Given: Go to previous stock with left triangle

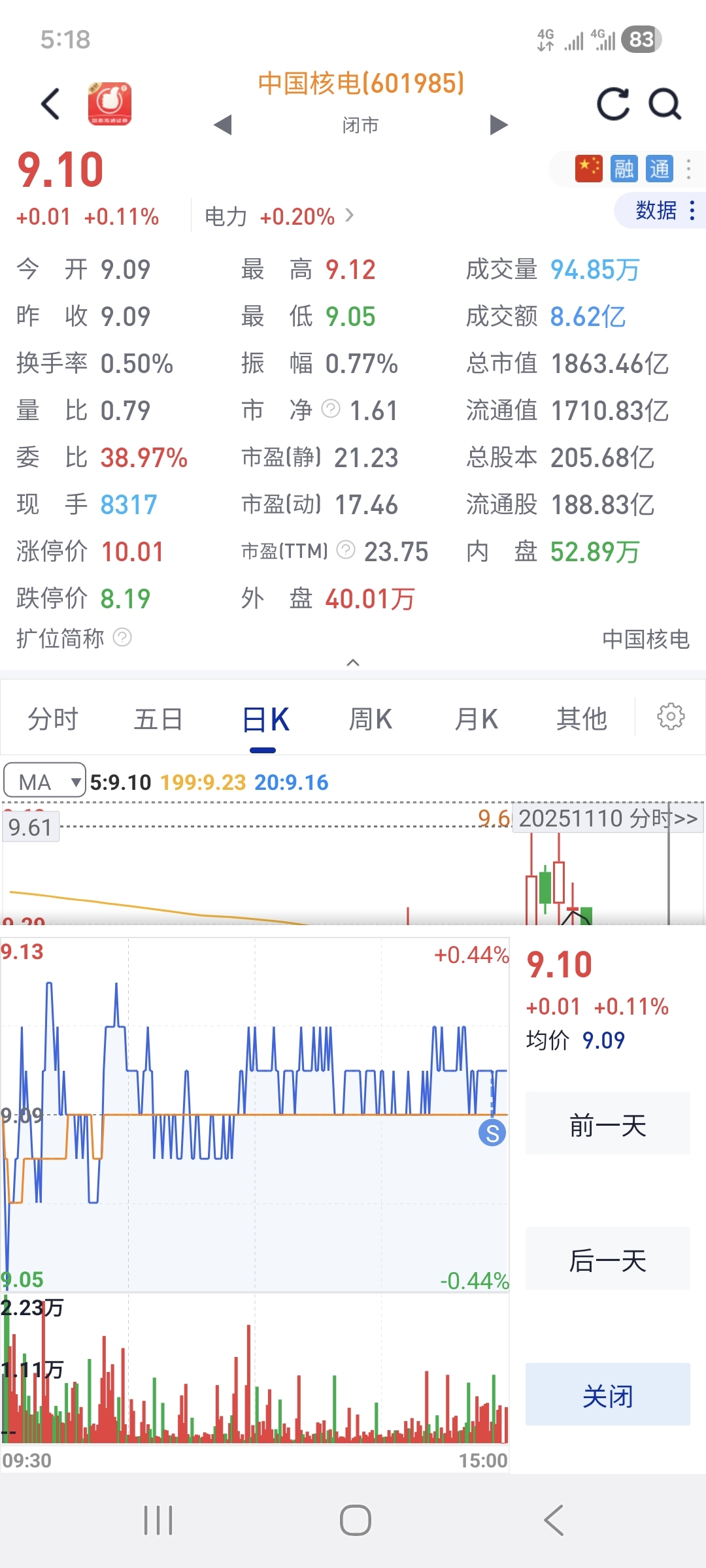Looking at the screenshot, I should 223,125.
